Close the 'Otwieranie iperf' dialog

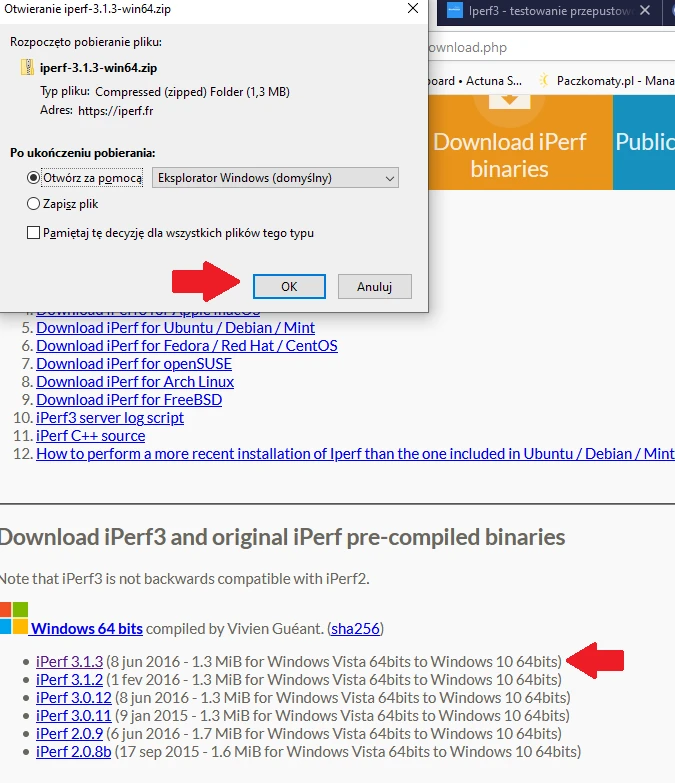413,8
